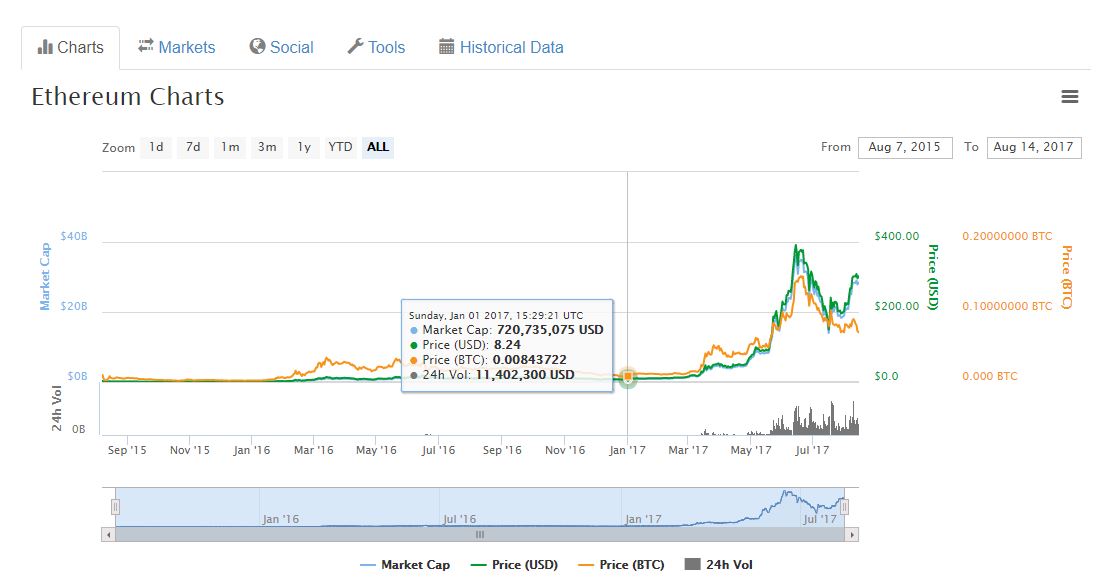Image resolution: width=1104 pixels, height=579 pixels.
Task: Click the Sep '15 x-axis label
Action: tap(127, 450)
